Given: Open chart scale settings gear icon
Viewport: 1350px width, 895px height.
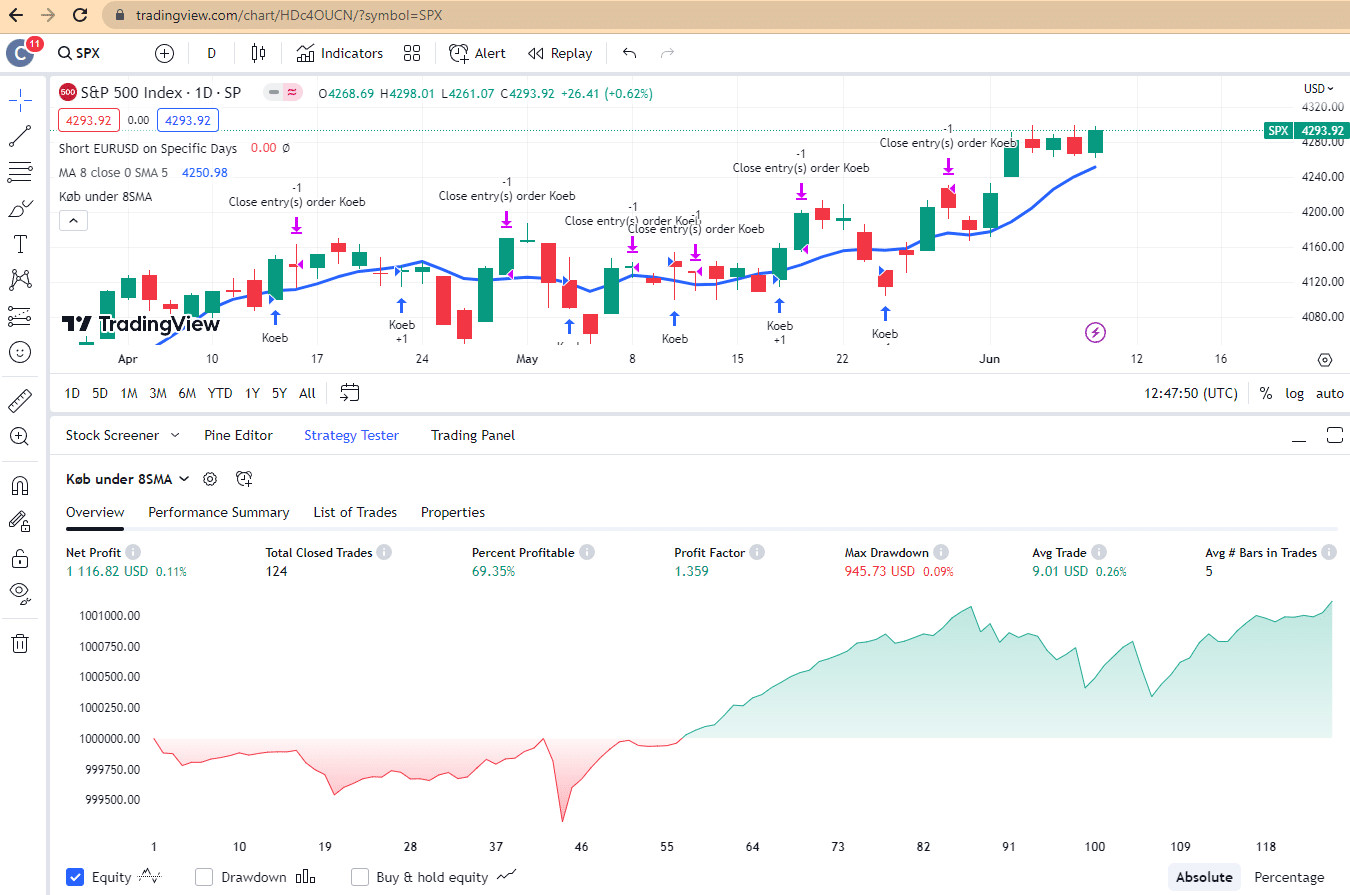Looking at the screenshot, I should pyautogui.click(x=1325, y=360).
